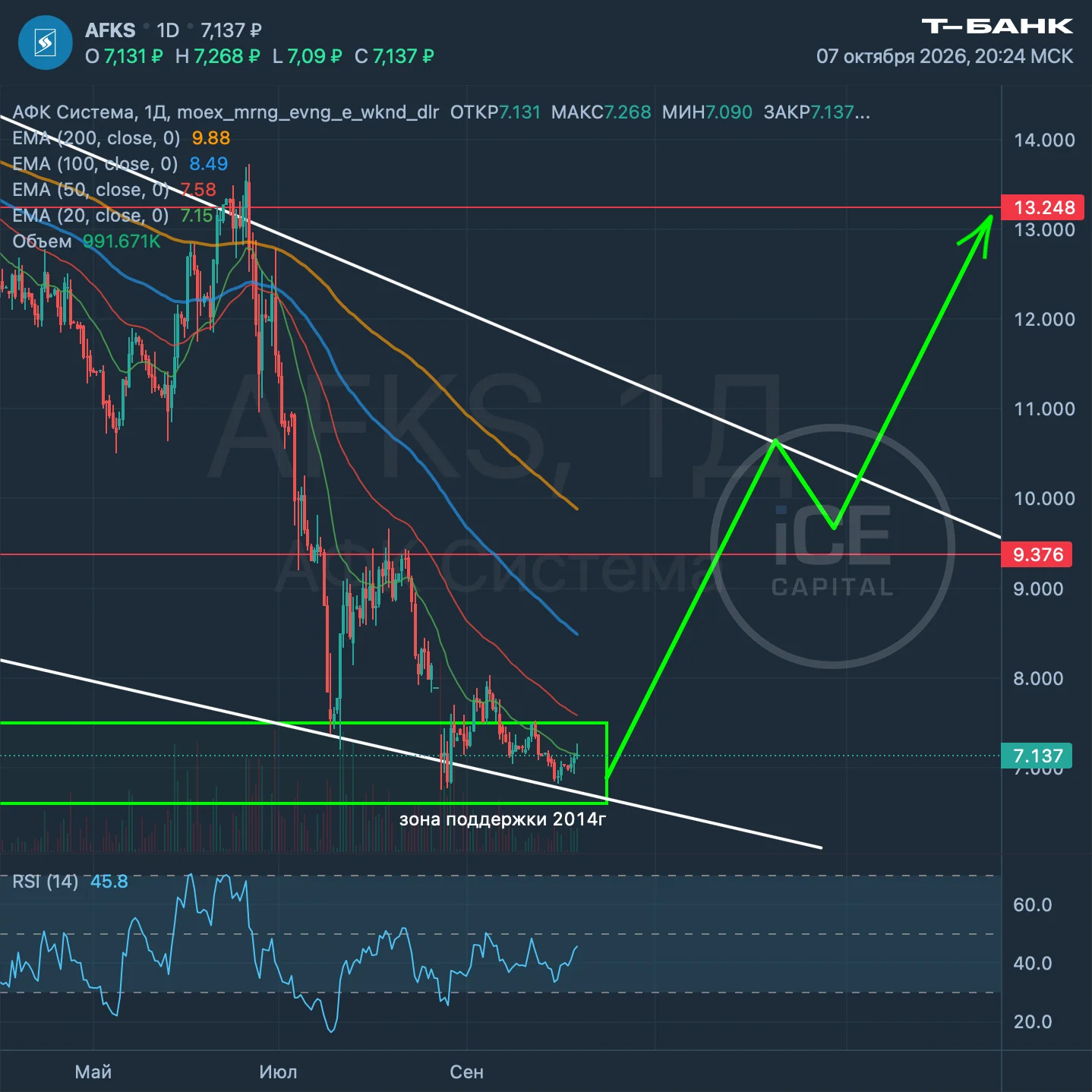The height and width of the screenshot is (1092, 1092).
Task: Click the 11.000 price axis label
Action: pos(1044,409)
